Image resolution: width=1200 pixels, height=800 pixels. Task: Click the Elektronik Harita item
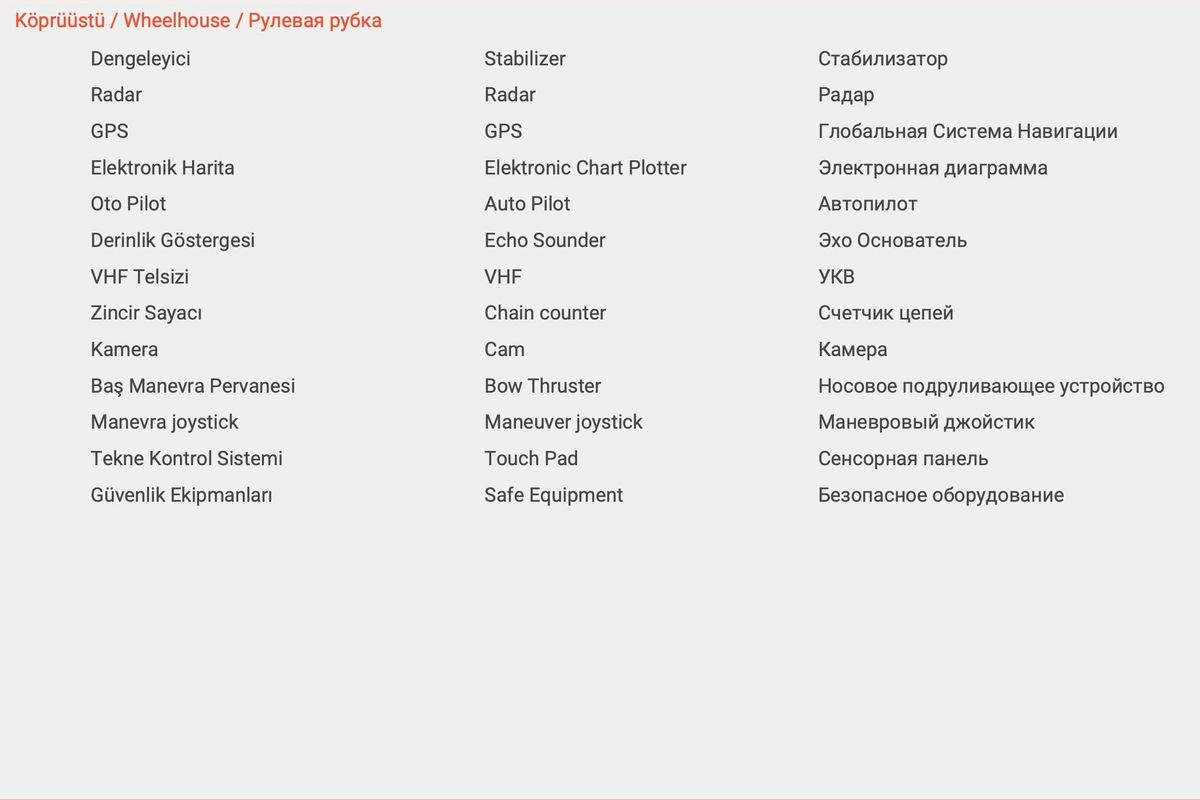(162, 168)
